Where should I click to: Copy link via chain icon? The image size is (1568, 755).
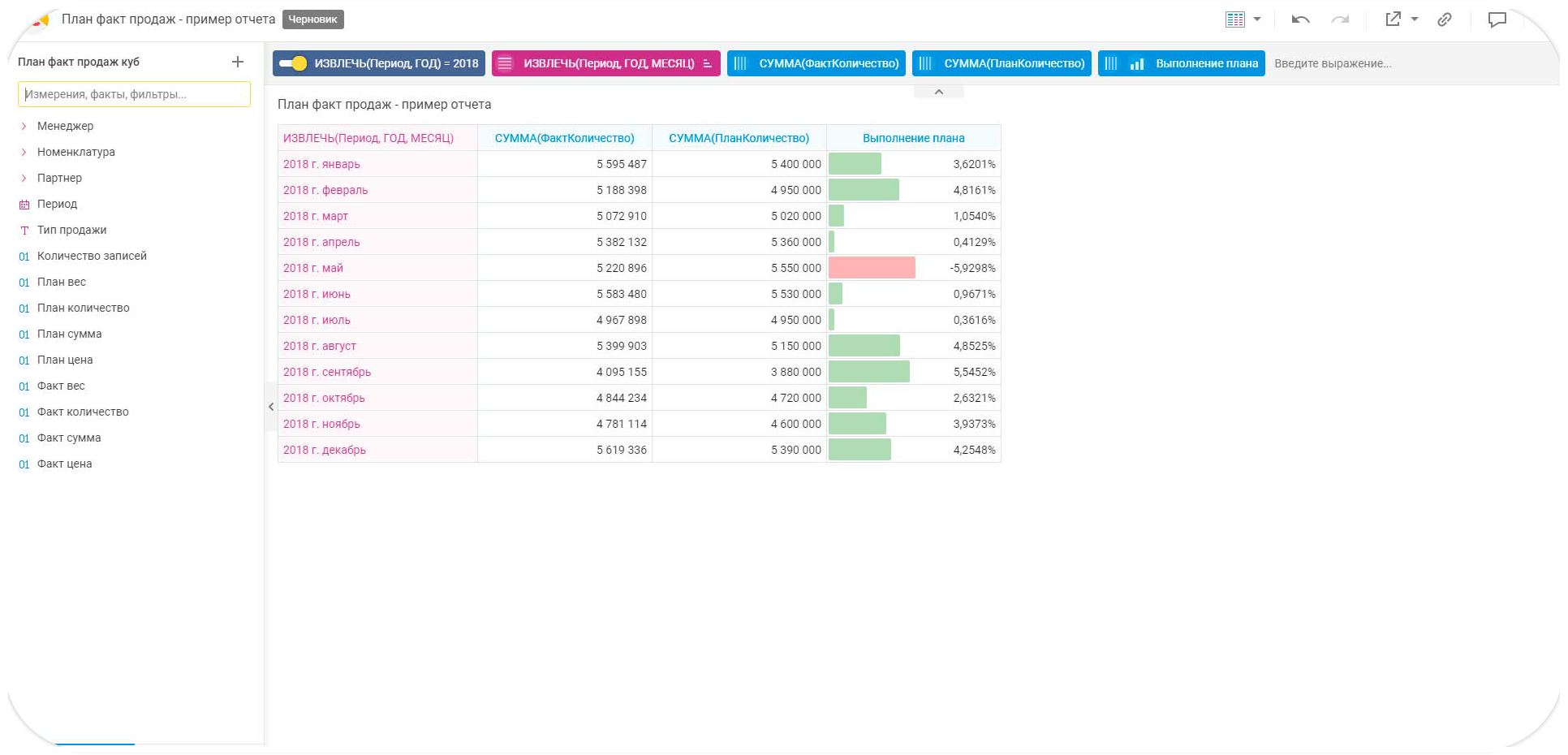[1445, 19]
